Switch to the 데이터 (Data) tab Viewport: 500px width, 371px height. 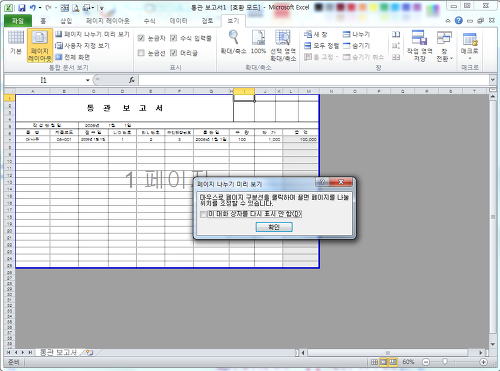click(x=179, y=21)
